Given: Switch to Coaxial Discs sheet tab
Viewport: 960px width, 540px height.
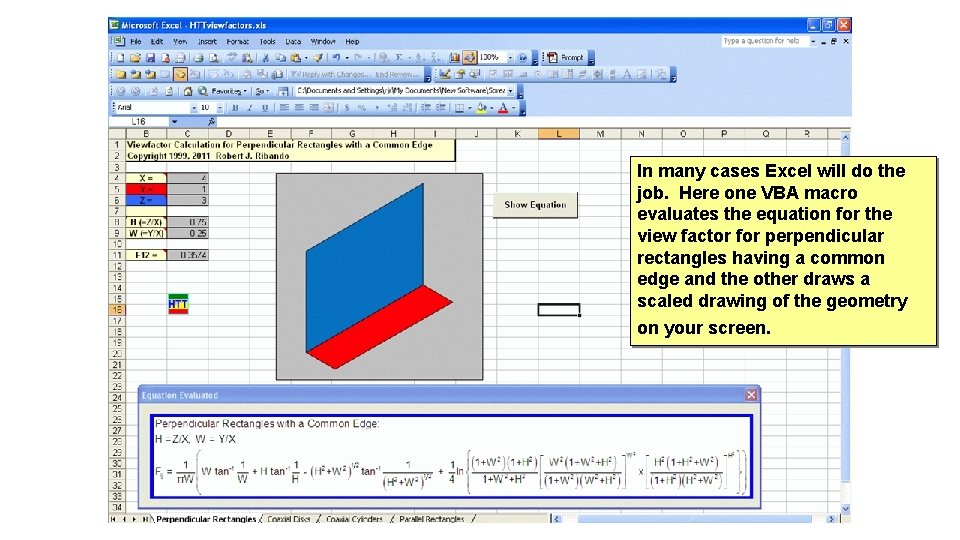Looking at the screenshot, I should click(x=288, y=519).
